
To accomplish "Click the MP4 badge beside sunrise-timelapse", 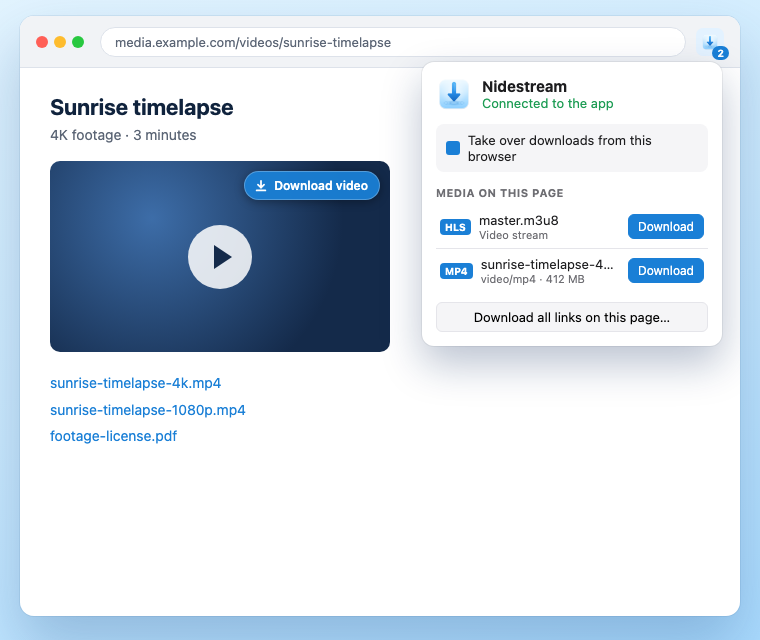I will click(x=456, y=271).
